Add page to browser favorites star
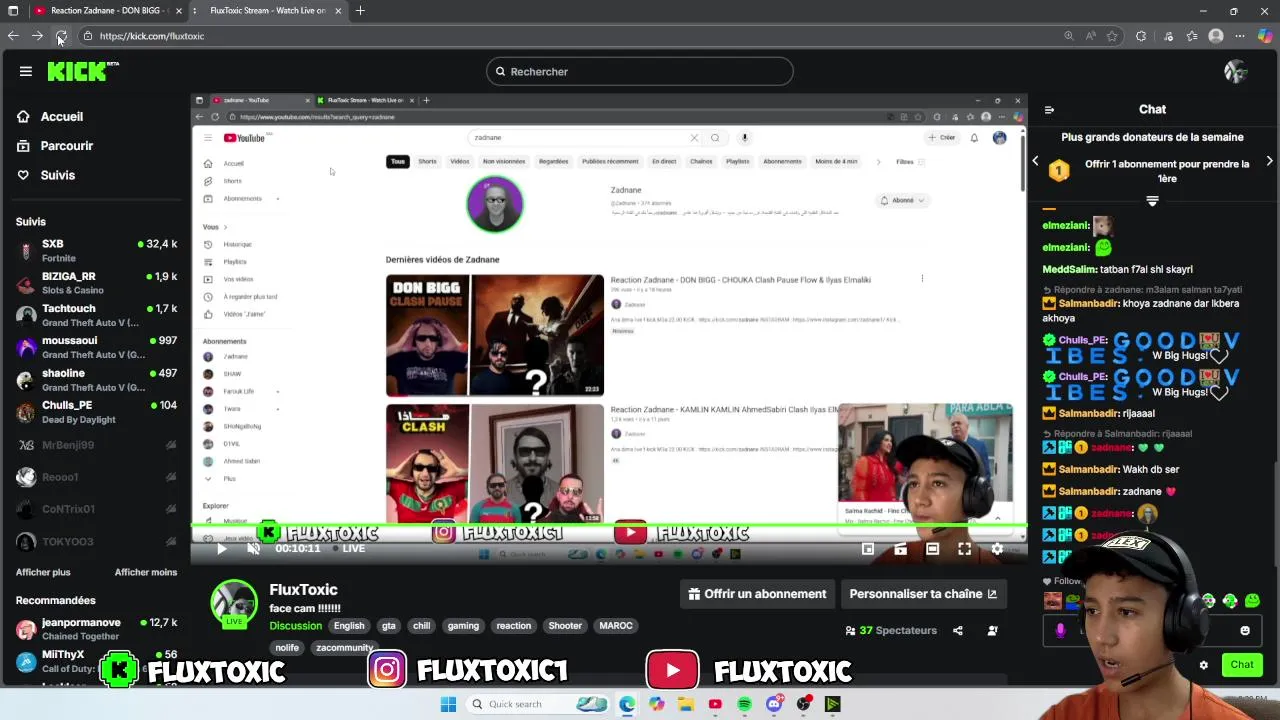1280x720 pixels. pyautogui.click(x=1112, y=36)
